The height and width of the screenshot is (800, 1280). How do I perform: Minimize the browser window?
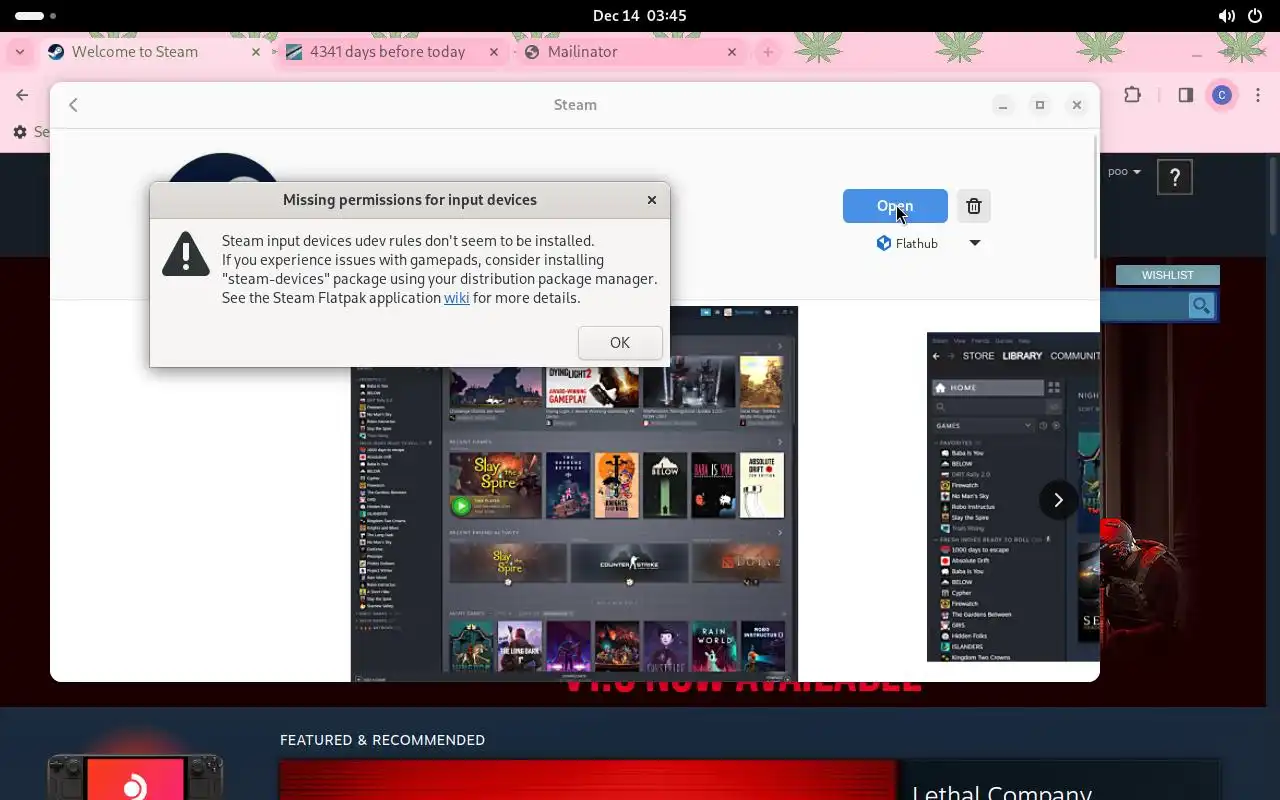(1197, 54)
